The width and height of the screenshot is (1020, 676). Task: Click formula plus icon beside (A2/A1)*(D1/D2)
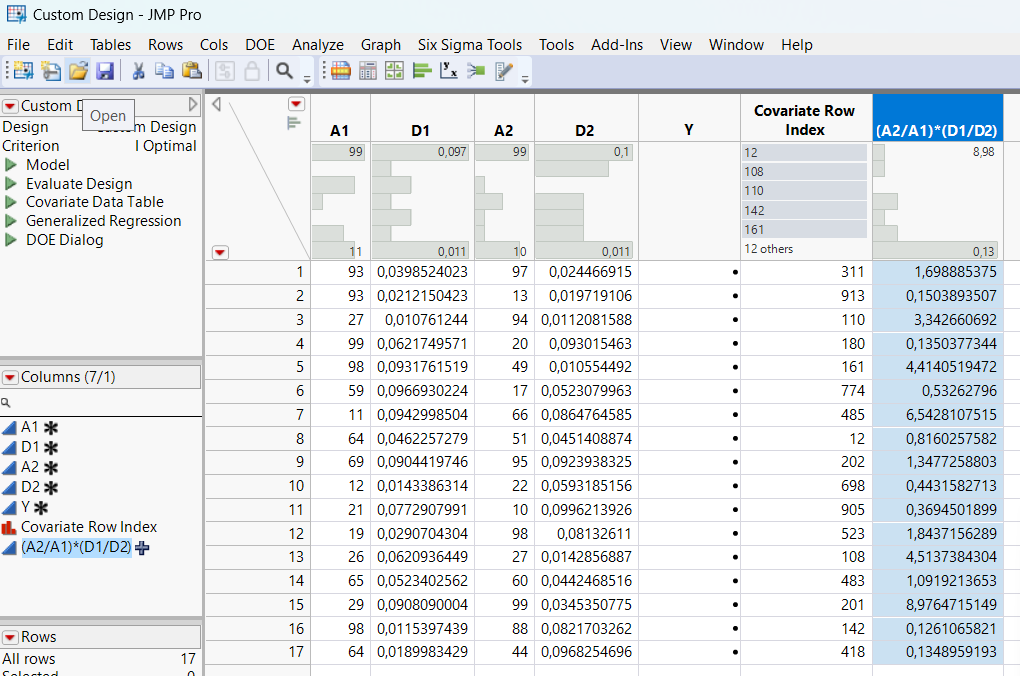pyautogui.click(x=142, y=547)
